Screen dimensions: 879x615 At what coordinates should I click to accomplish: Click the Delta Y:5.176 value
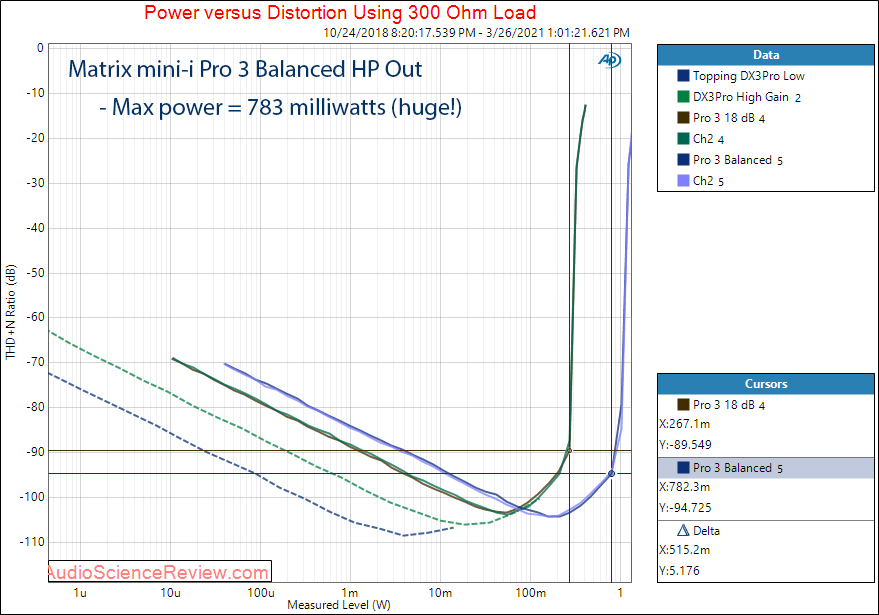[679, 571]
